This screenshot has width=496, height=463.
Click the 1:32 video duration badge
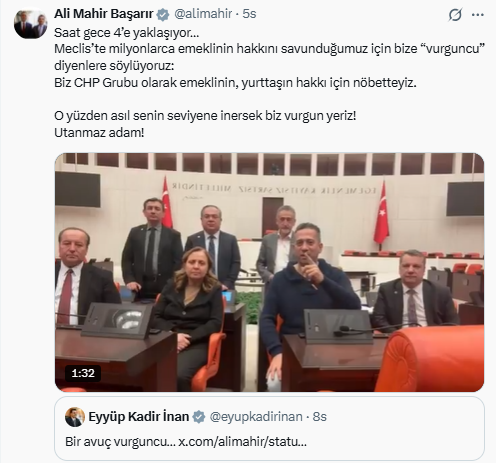[x=83, y=373]
